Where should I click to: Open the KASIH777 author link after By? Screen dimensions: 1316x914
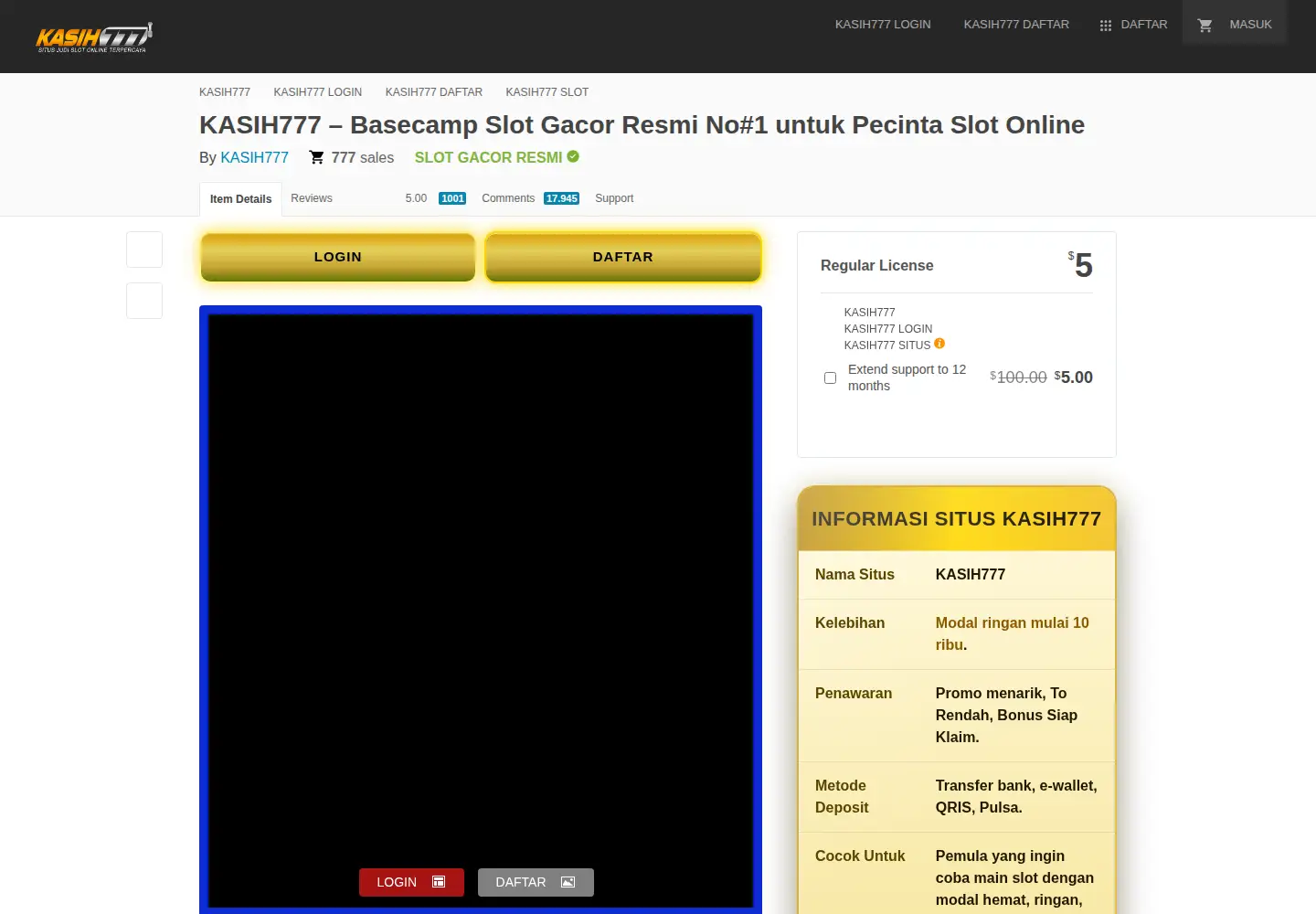pyautogui.click(x=254, y=157)
